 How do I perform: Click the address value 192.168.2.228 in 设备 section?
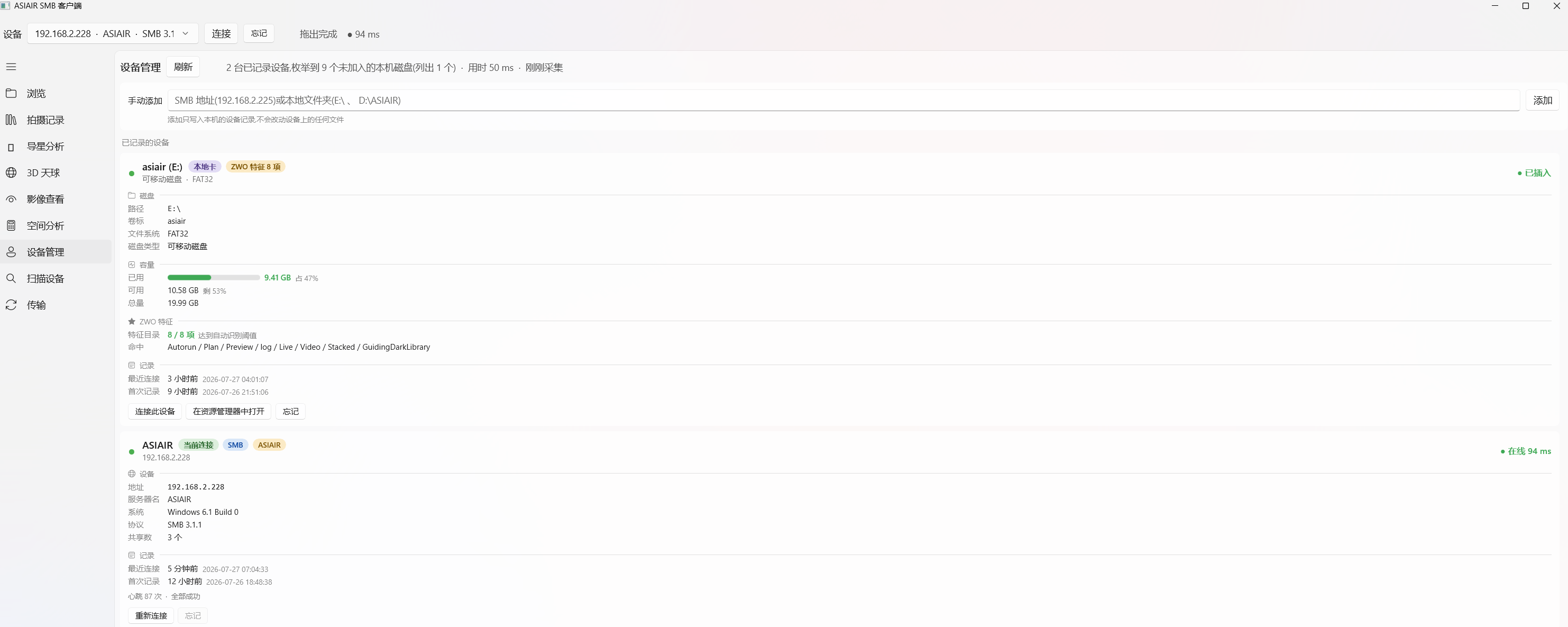click(x=196, y=487)
